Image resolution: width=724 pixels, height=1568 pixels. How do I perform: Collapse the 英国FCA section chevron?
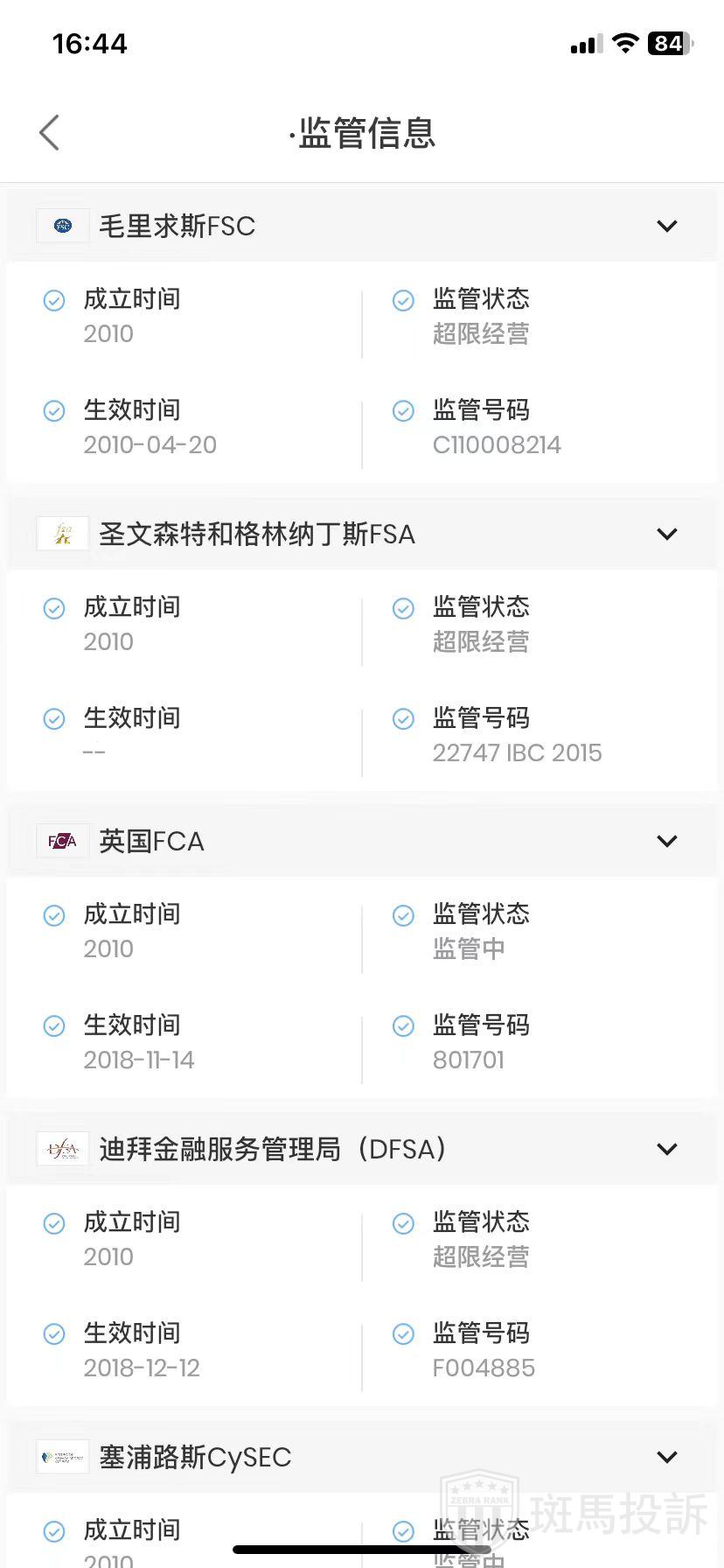click(667, 842)
